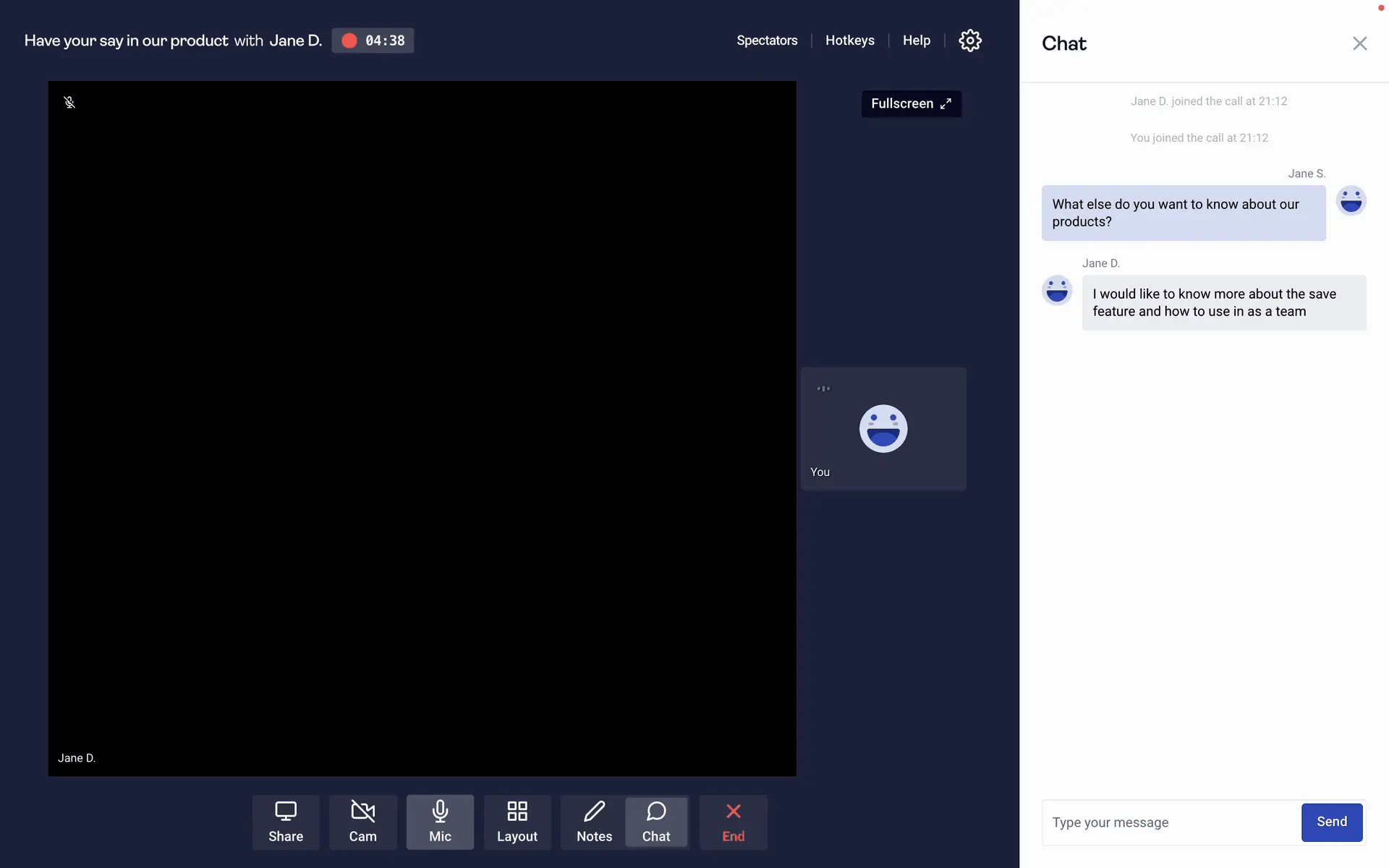Click the muted mic icon on Jane's video

point(69,103)
